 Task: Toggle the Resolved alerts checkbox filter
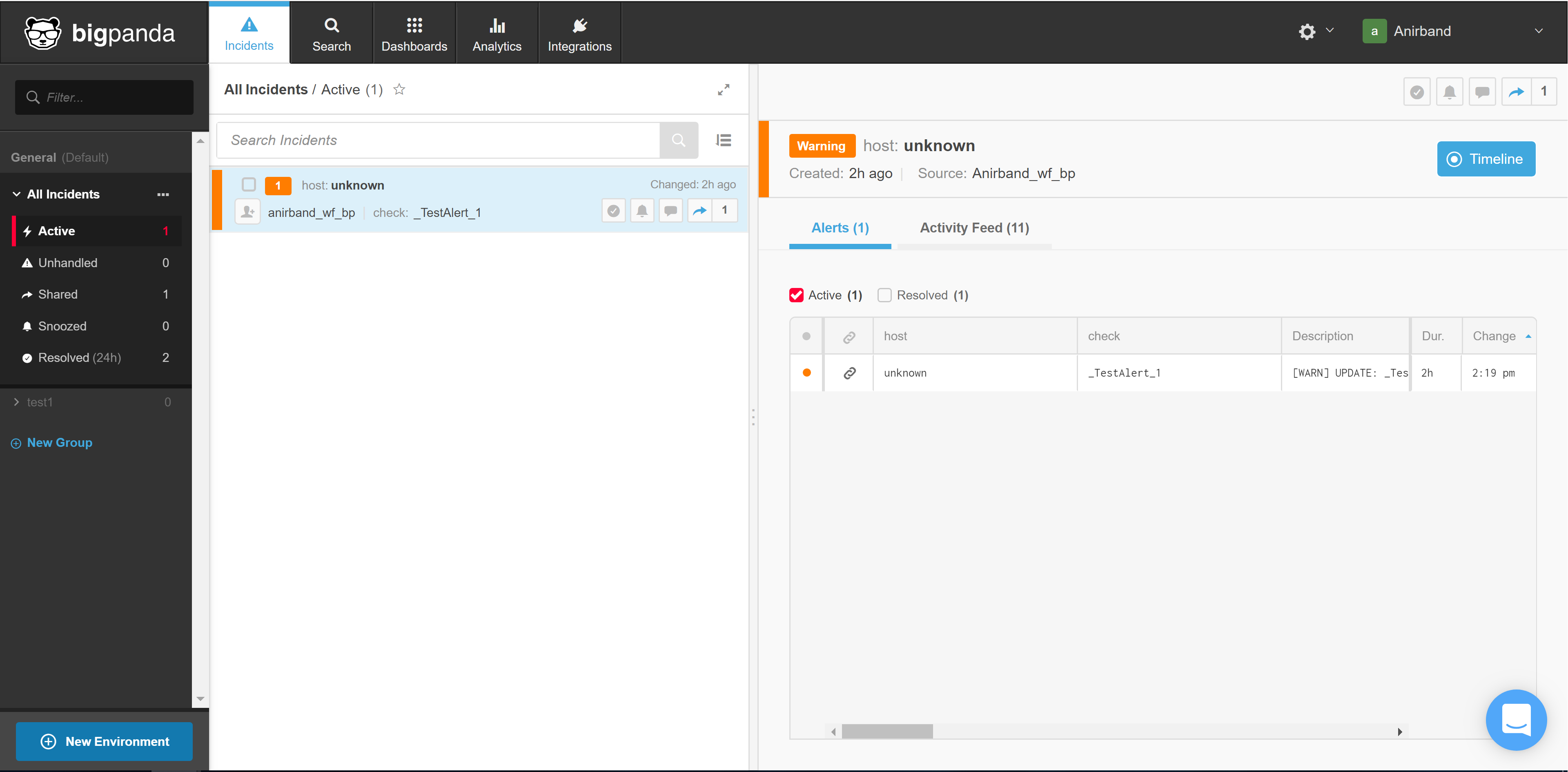[x=884, y=294]
